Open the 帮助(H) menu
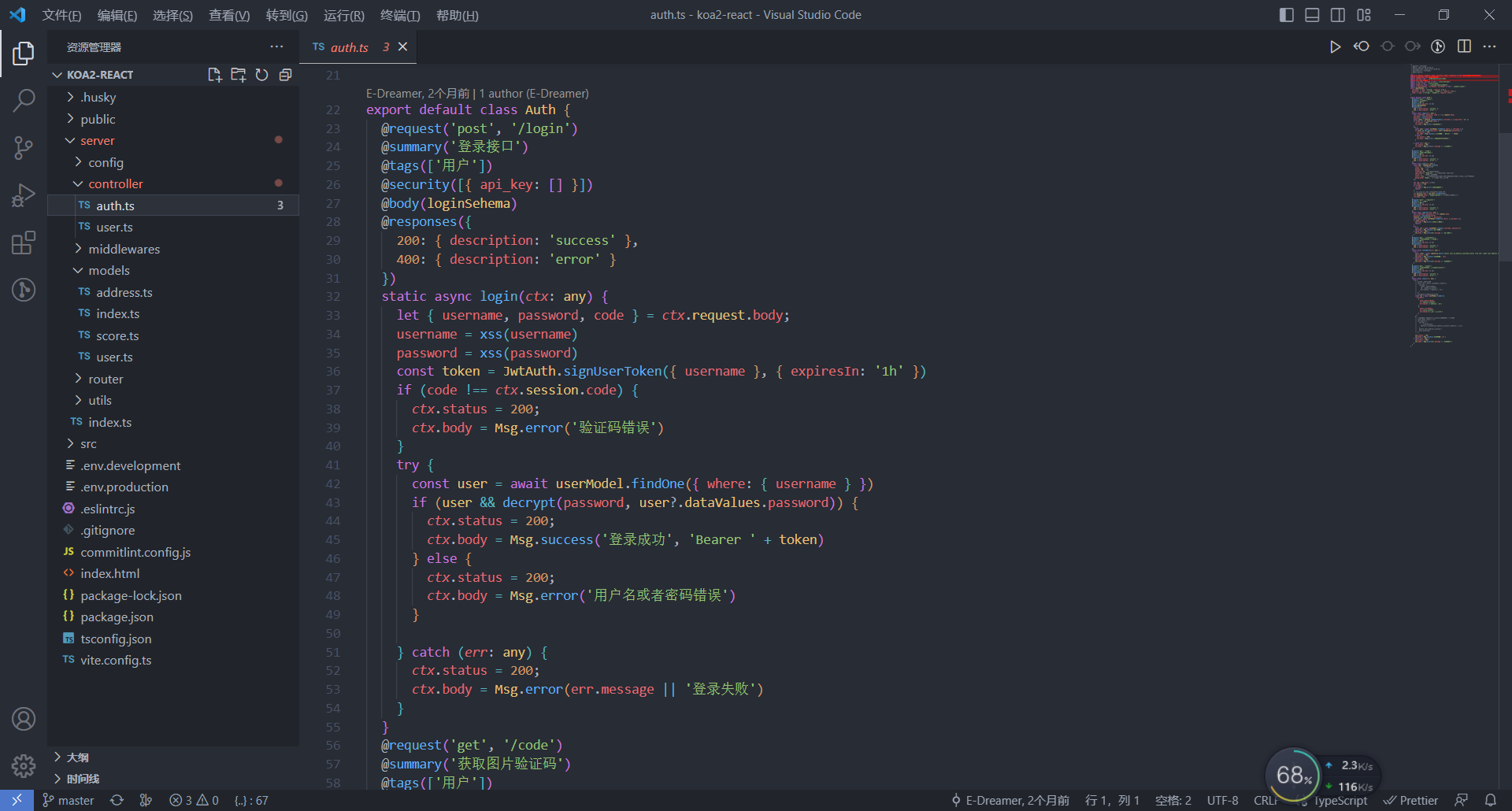This screenshot has width=1512, height=811. click(x=458, y=15)
